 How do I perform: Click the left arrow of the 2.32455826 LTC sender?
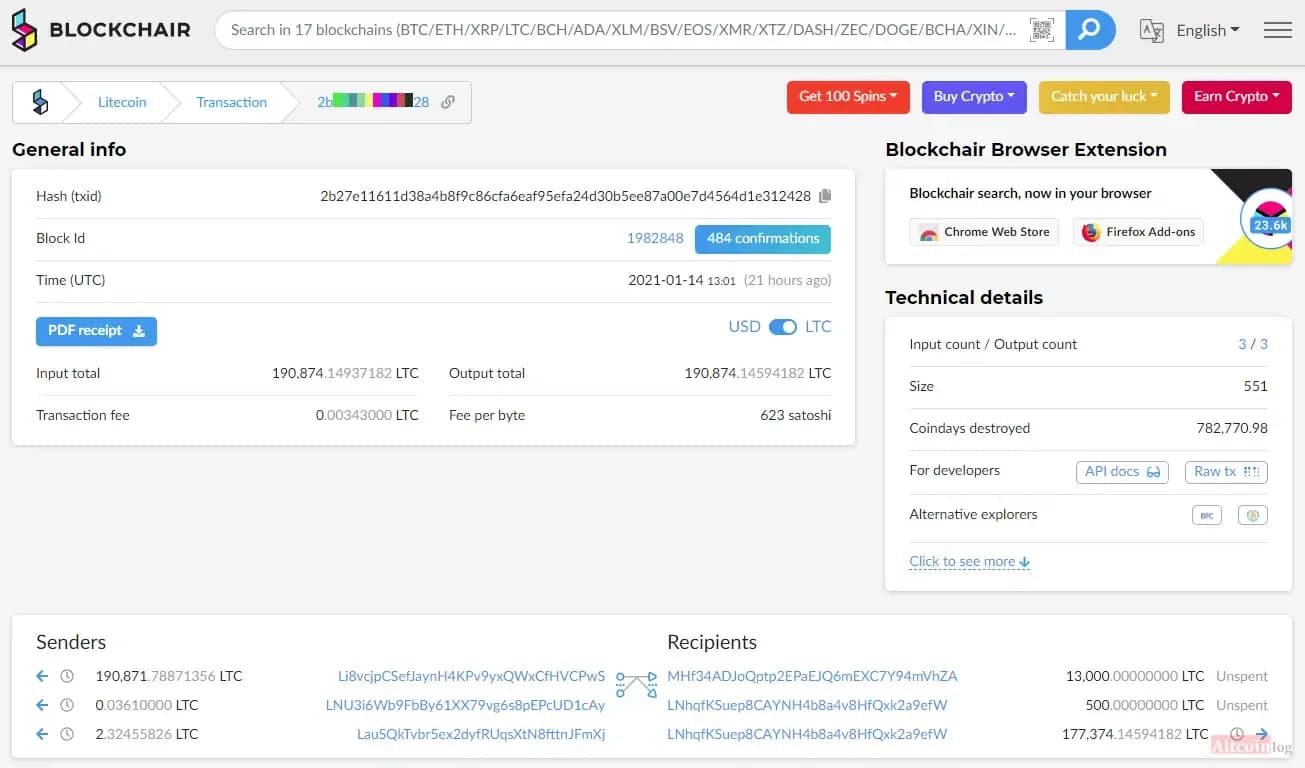(x=42, y=734)
